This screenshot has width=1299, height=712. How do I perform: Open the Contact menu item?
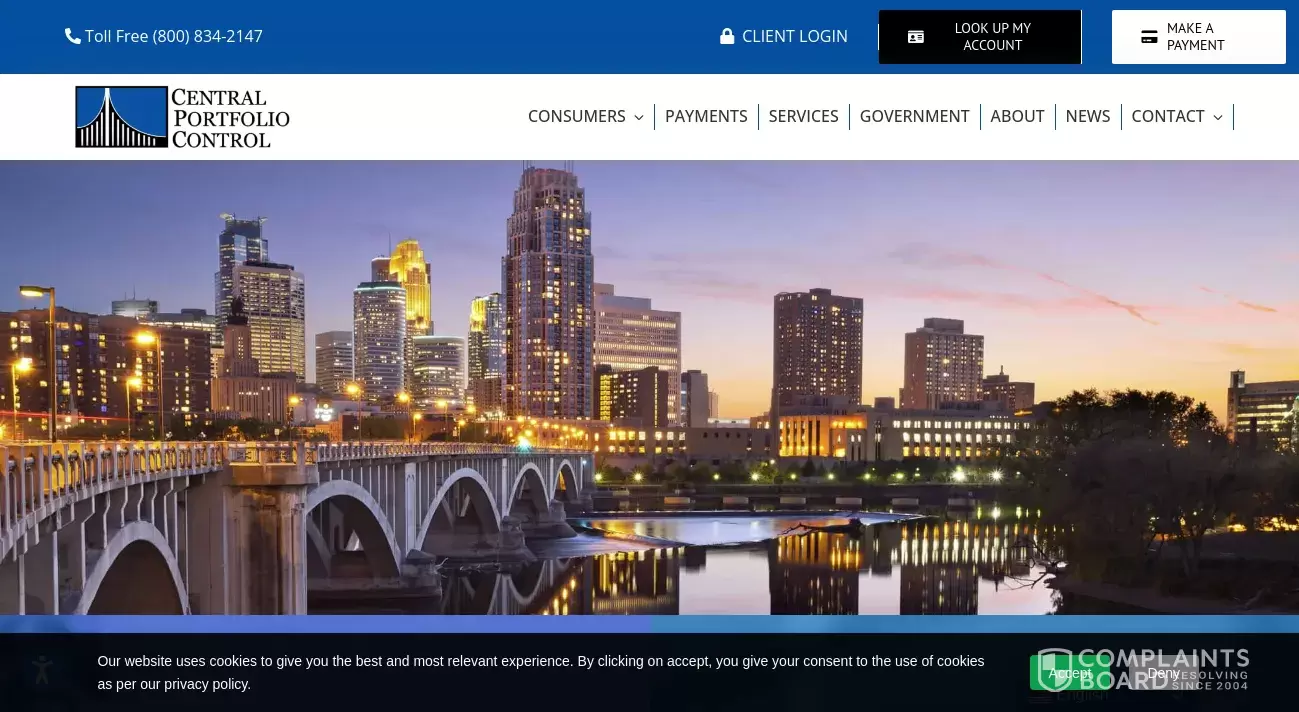click(x=1168, y=116)
